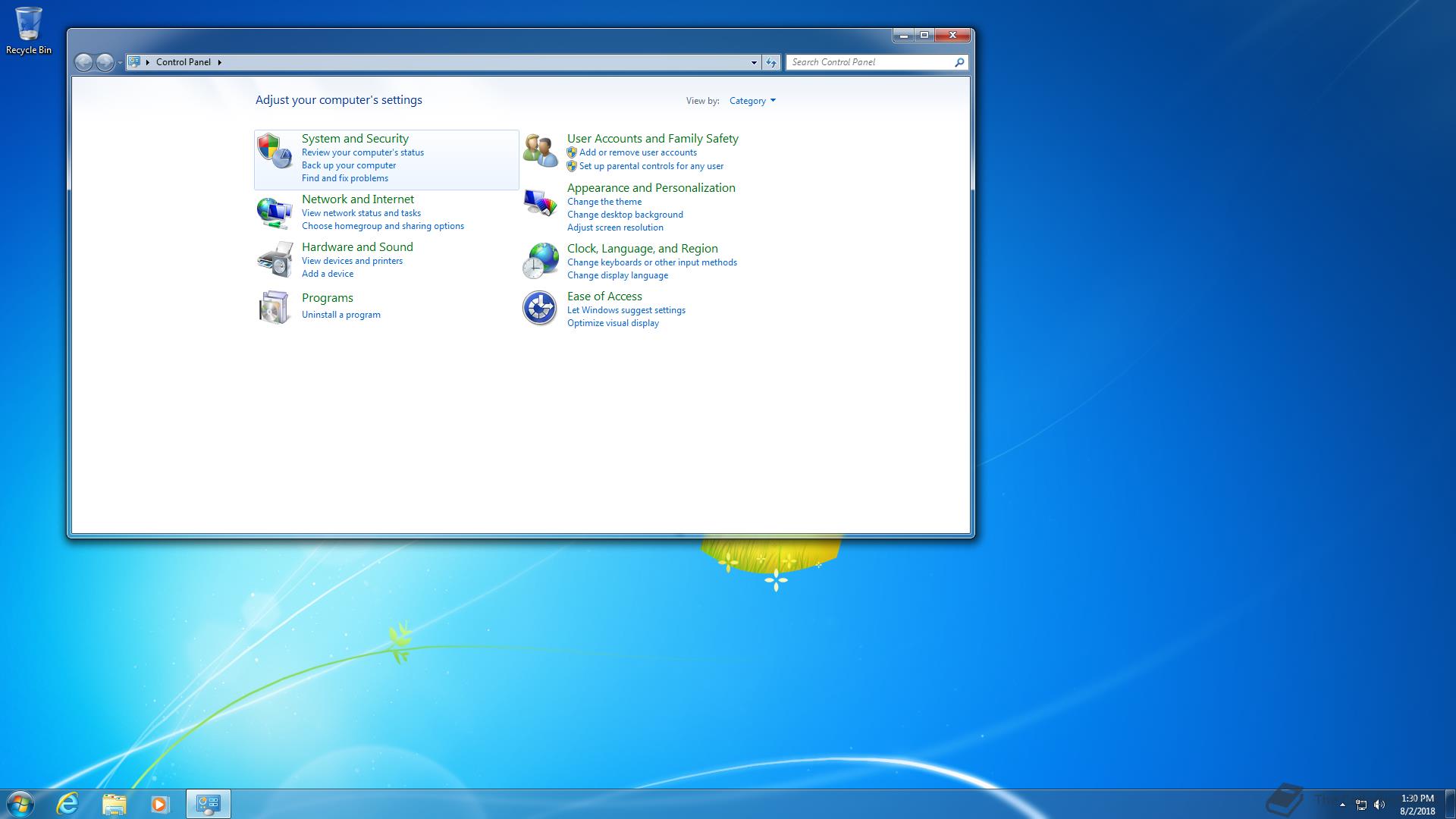Open the Clock, Language, and Region icon
The width and height of the screenshot is (1456, 819).
(540, 262)
